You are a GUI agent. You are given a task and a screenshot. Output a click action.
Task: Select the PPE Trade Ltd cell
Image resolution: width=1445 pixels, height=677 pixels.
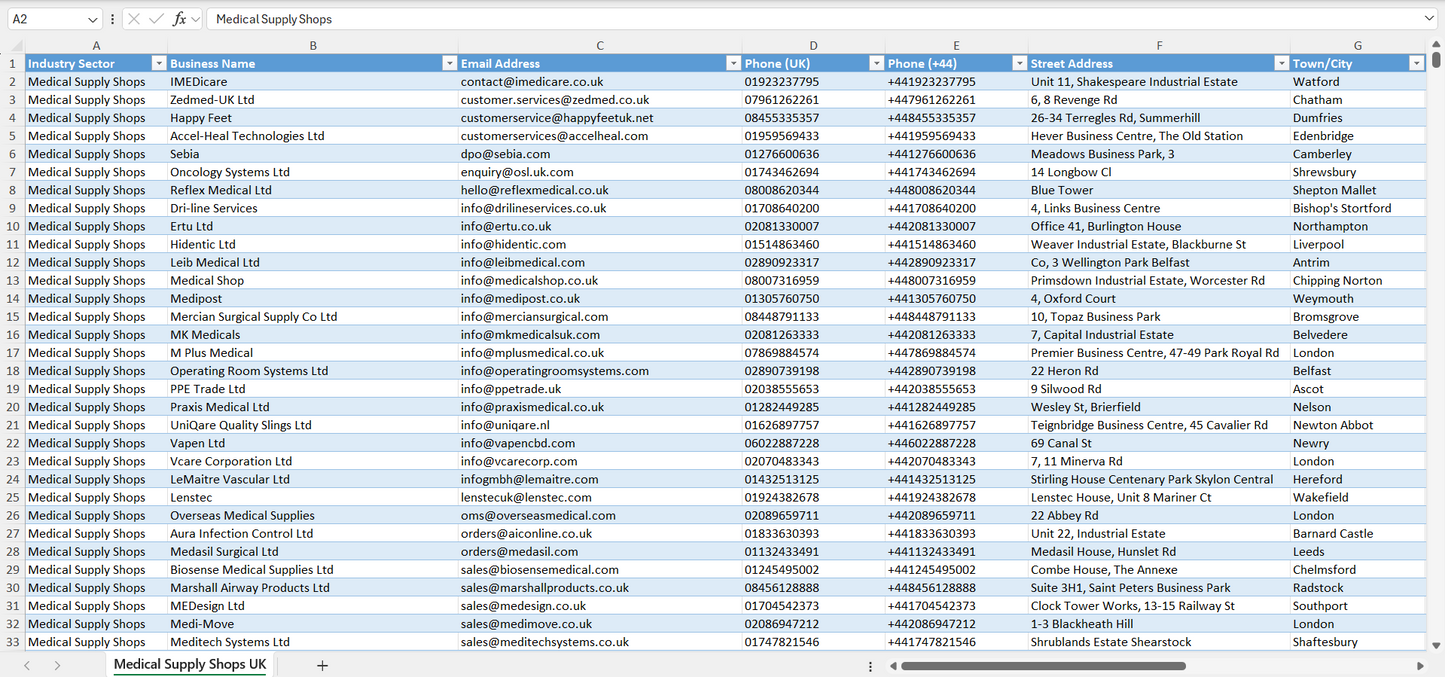[x=313, y=389]
